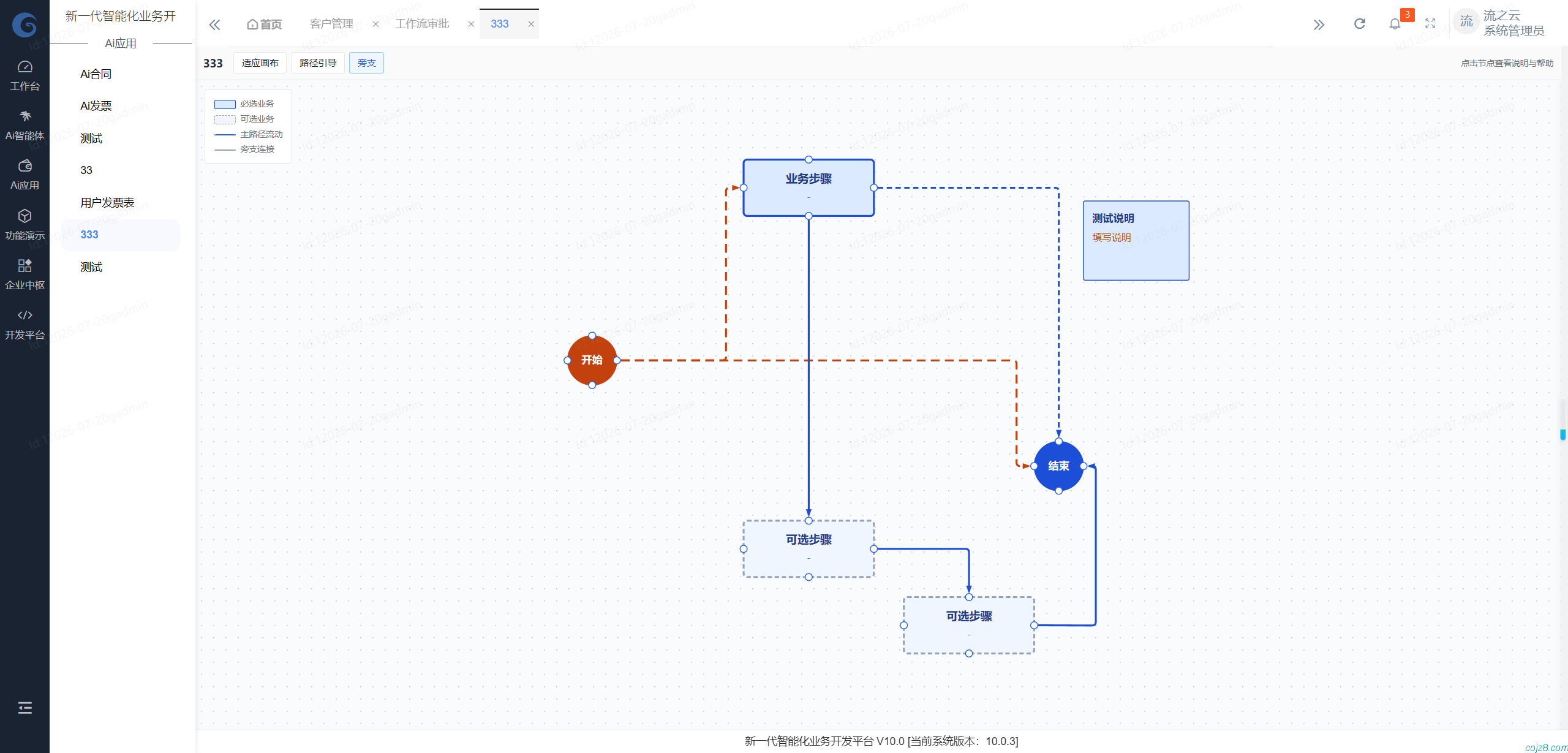Image resolution: width=1568 pixels, height=753 pixels.
Task: Open the 企业中枢 sidebar section
Action: coord(24,274)
